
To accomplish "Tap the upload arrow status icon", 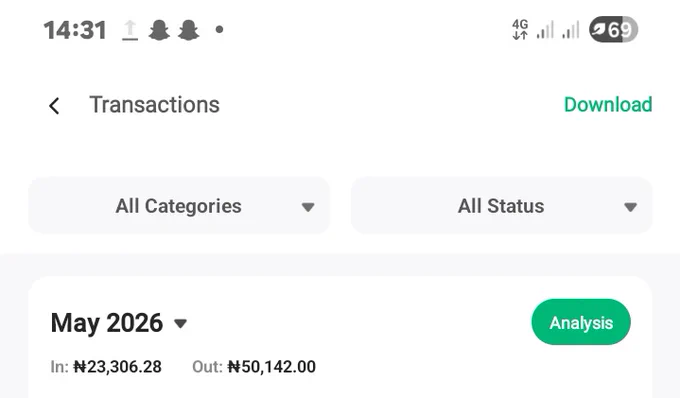I will pos(130,30).
